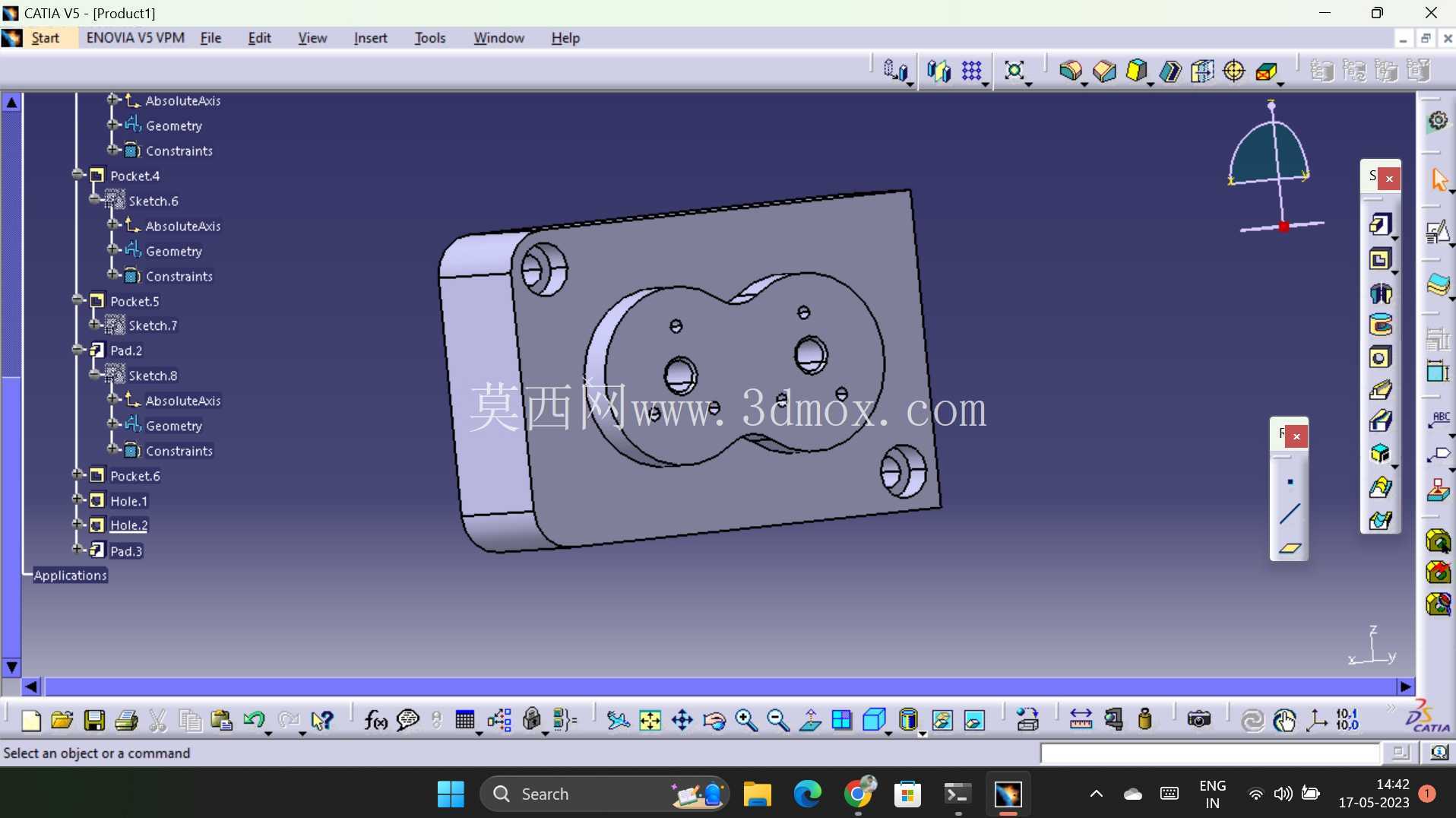Create a reference Point

1290,482
